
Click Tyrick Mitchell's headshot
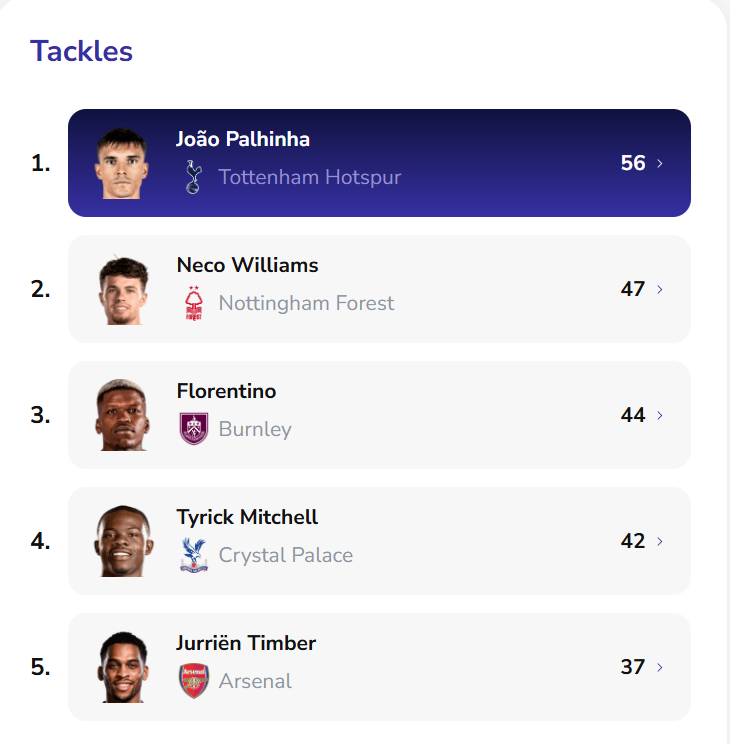coord(124,541)
